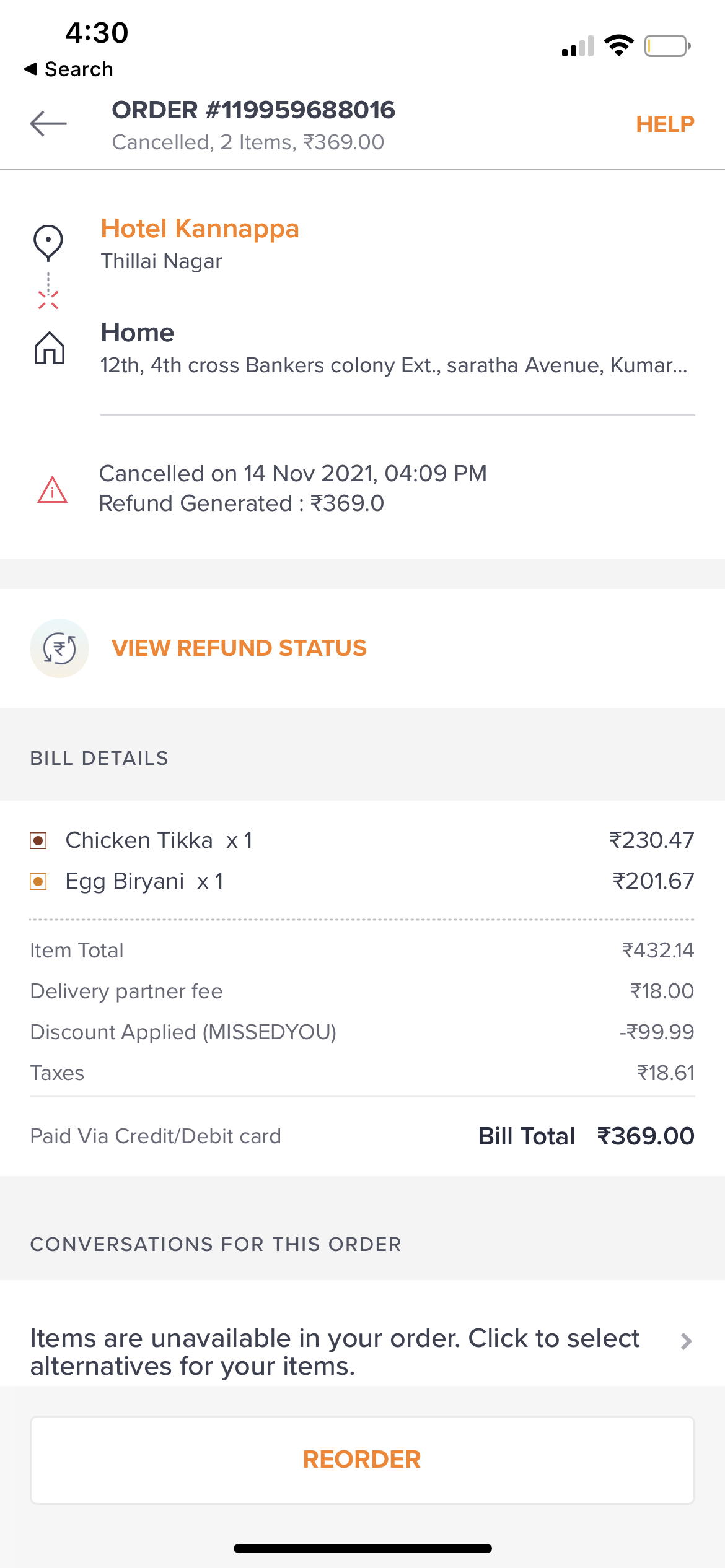
Task: Tap the red cancelled route marker icon
Action: coord(48,300)
